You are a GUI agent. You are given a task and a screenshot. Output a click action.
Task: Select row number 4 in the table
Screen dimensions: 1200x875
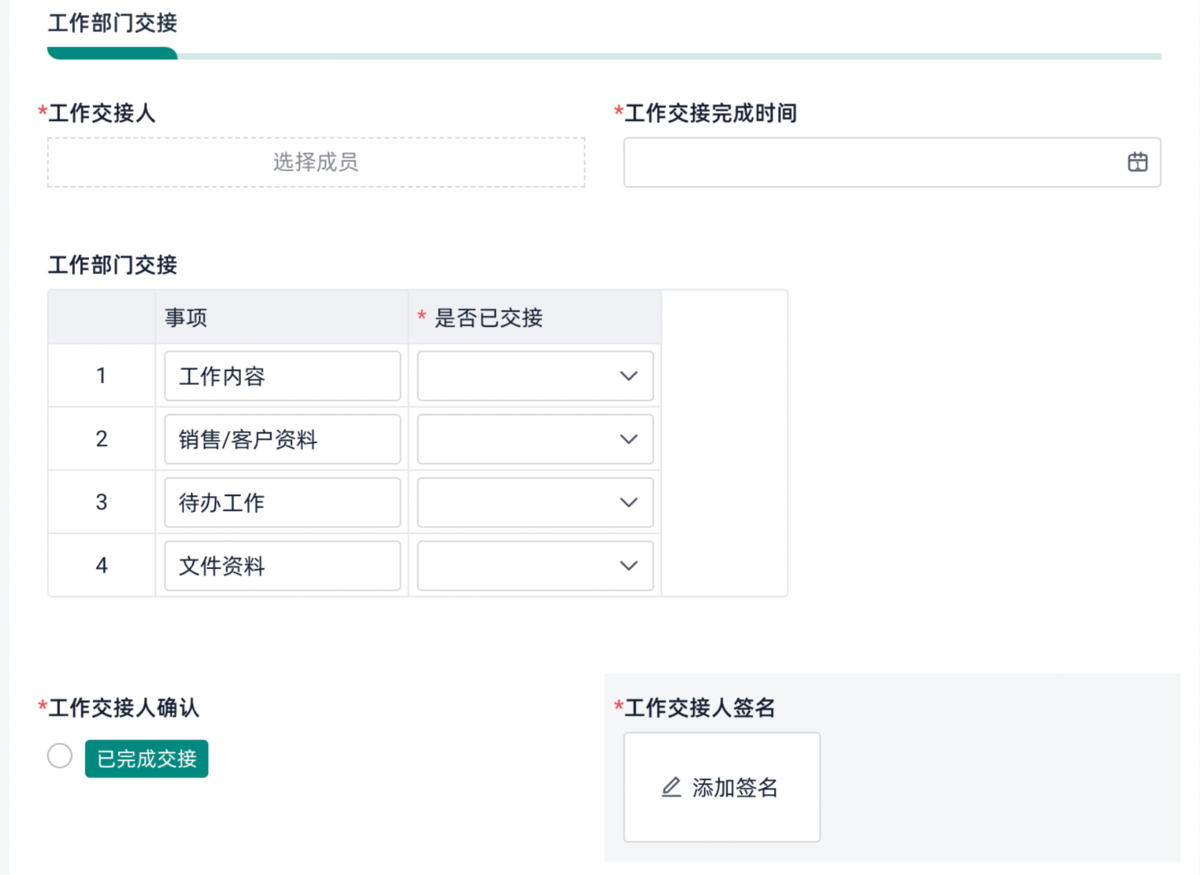point(101,565)
